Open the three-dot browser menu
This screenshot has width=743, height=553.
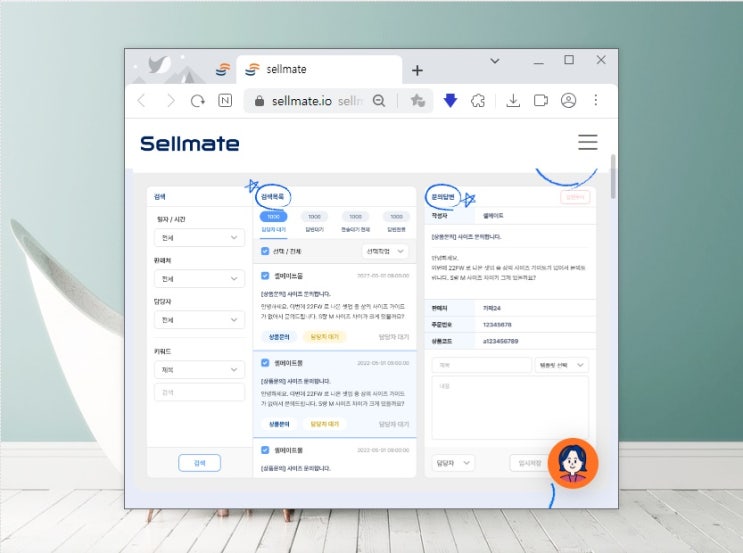point(596,100)
